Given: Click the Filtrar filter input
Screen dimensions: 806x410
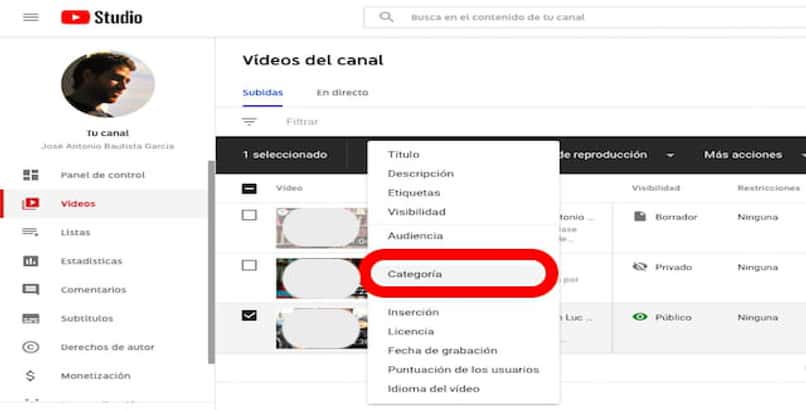Looking at the screenshot, I should (x=302, y=122).
